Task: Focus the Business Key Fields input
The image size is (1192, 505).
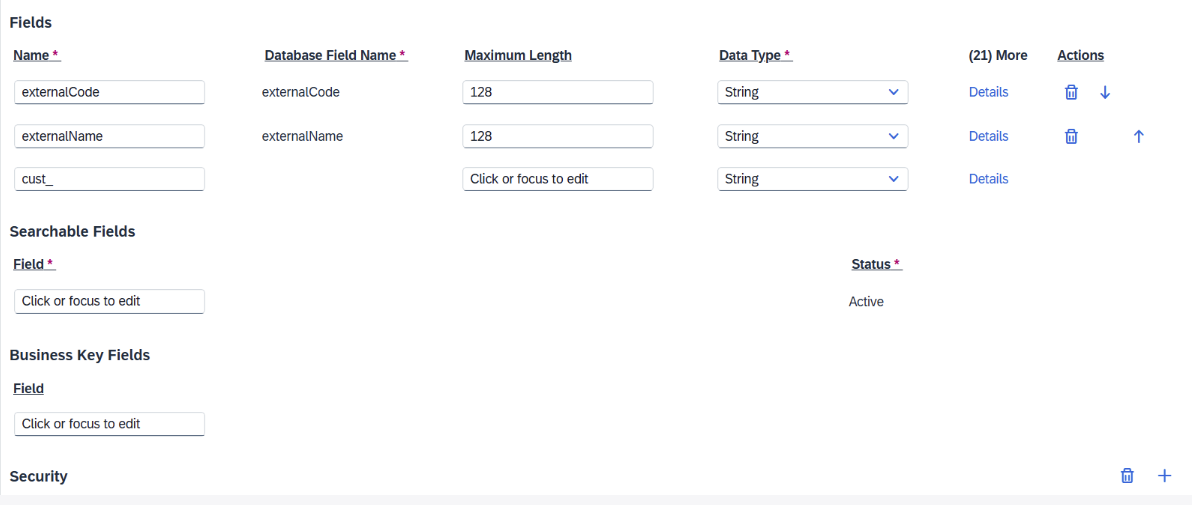Action: coord(109,424)
